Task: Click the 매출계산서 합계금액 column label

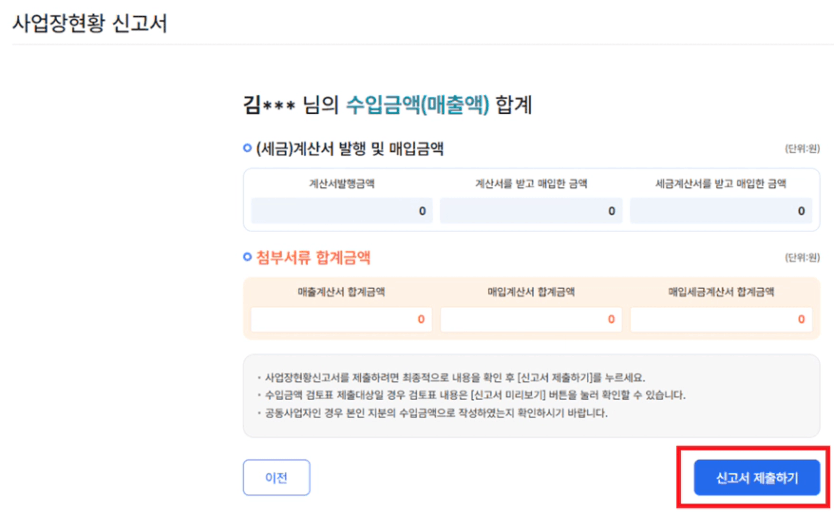Action: click(342, 292)
